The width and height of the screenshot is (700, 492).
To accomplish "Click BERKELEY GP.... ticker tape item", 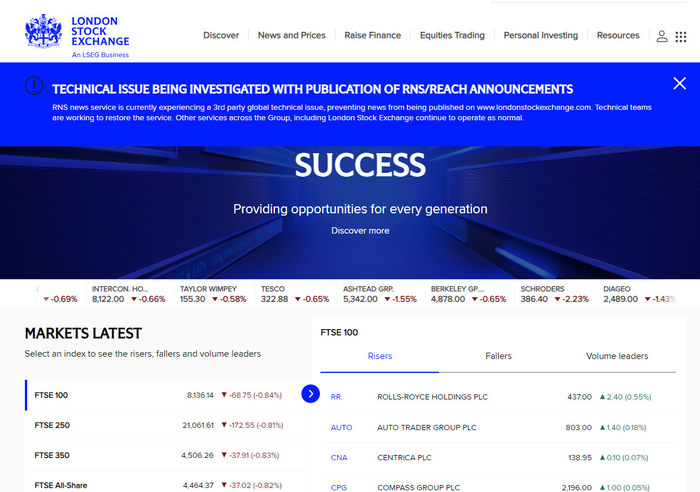I will (469, 294).
